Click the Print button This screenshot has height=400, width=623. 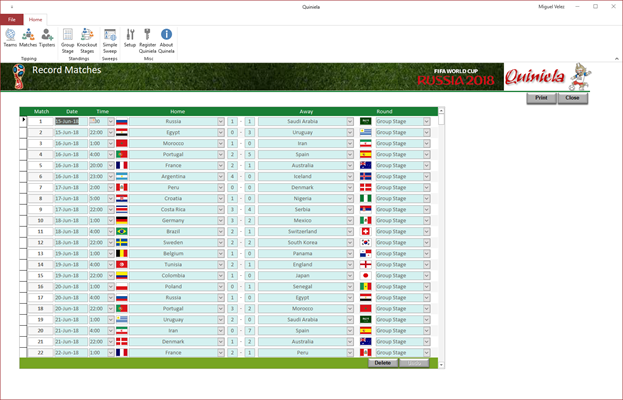(541, 98)
